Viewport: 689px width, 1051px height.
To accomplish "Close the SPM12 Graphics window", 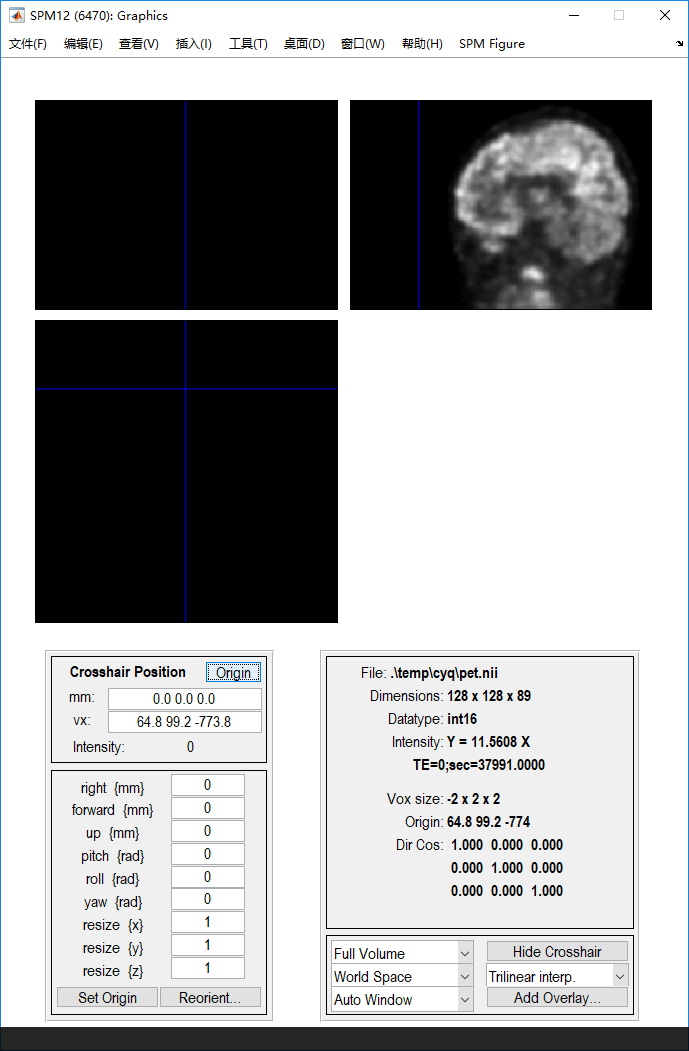I will (665, 15).
